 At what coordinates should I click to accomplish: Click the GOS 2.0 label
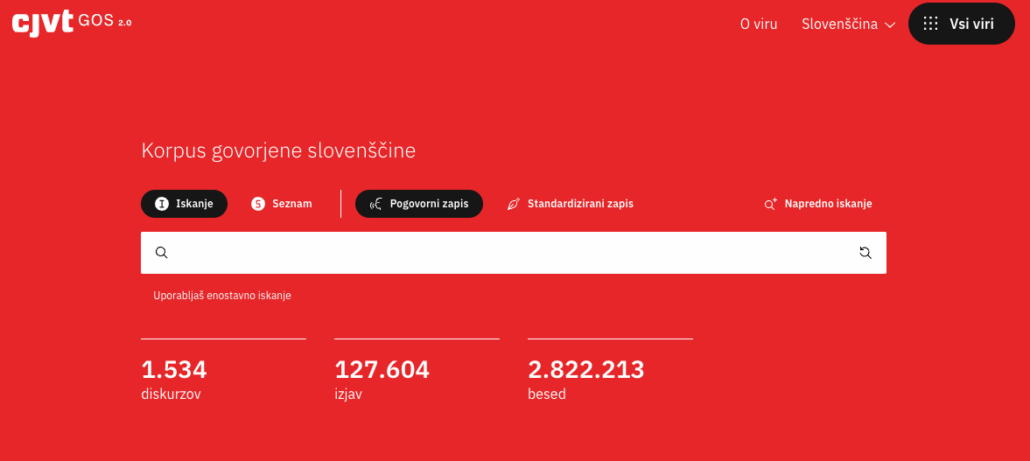coord(104,21)
